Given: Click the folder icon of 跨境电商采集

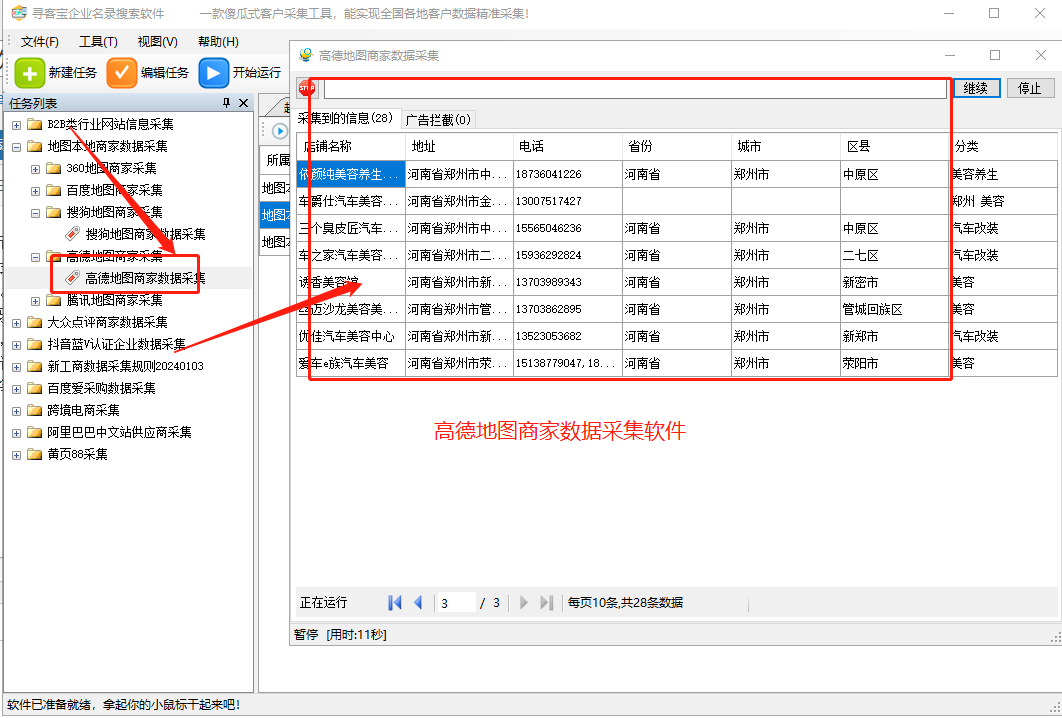Looking at the screenshot, I should click(x=35, y=410).
